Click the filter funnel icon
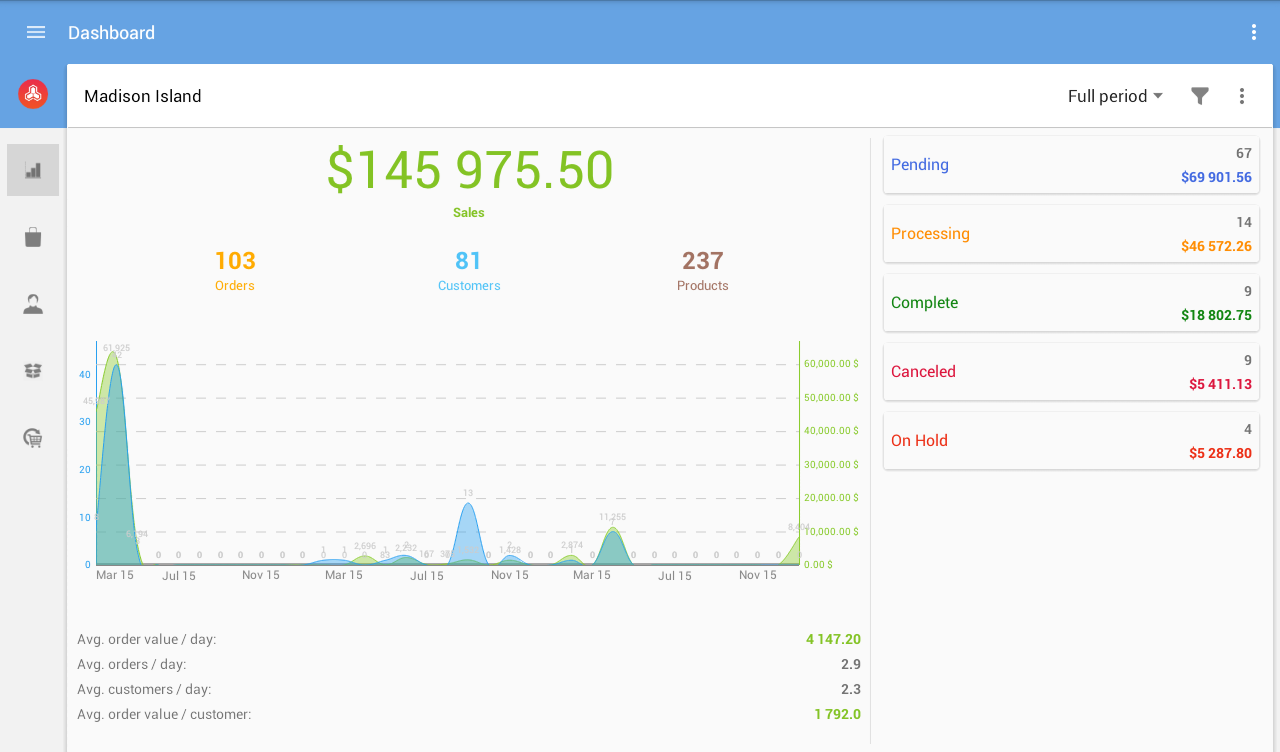Viewport: 1280px width, 752px height. (1200, 96)
